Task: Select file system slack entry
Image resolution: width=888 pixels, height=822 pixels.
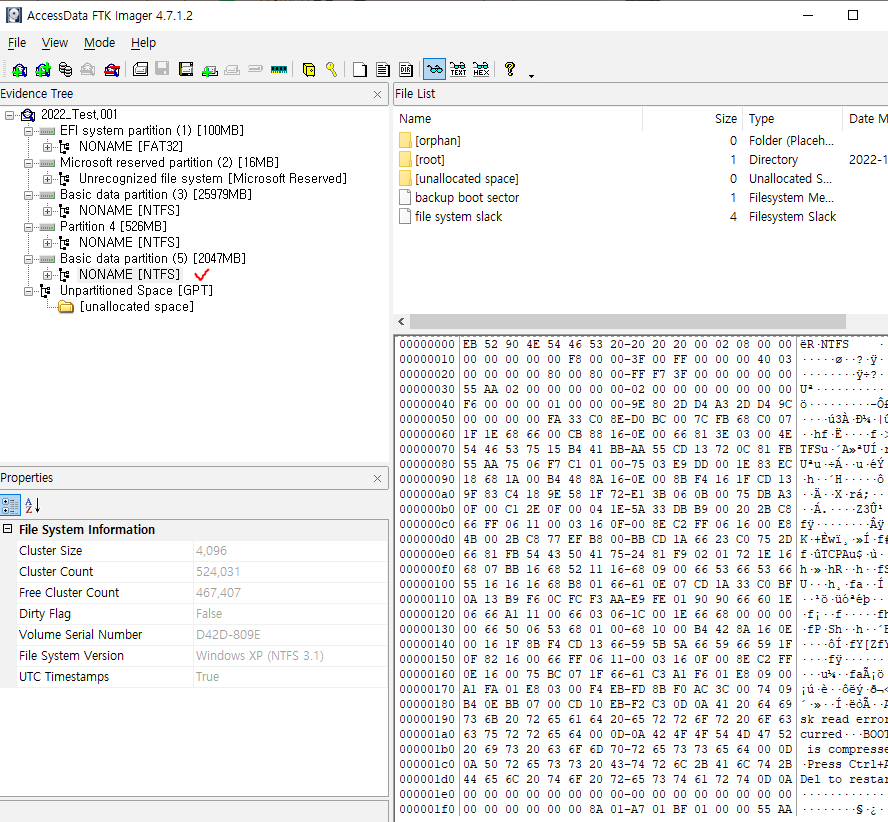Action: (x=458, y=216)
